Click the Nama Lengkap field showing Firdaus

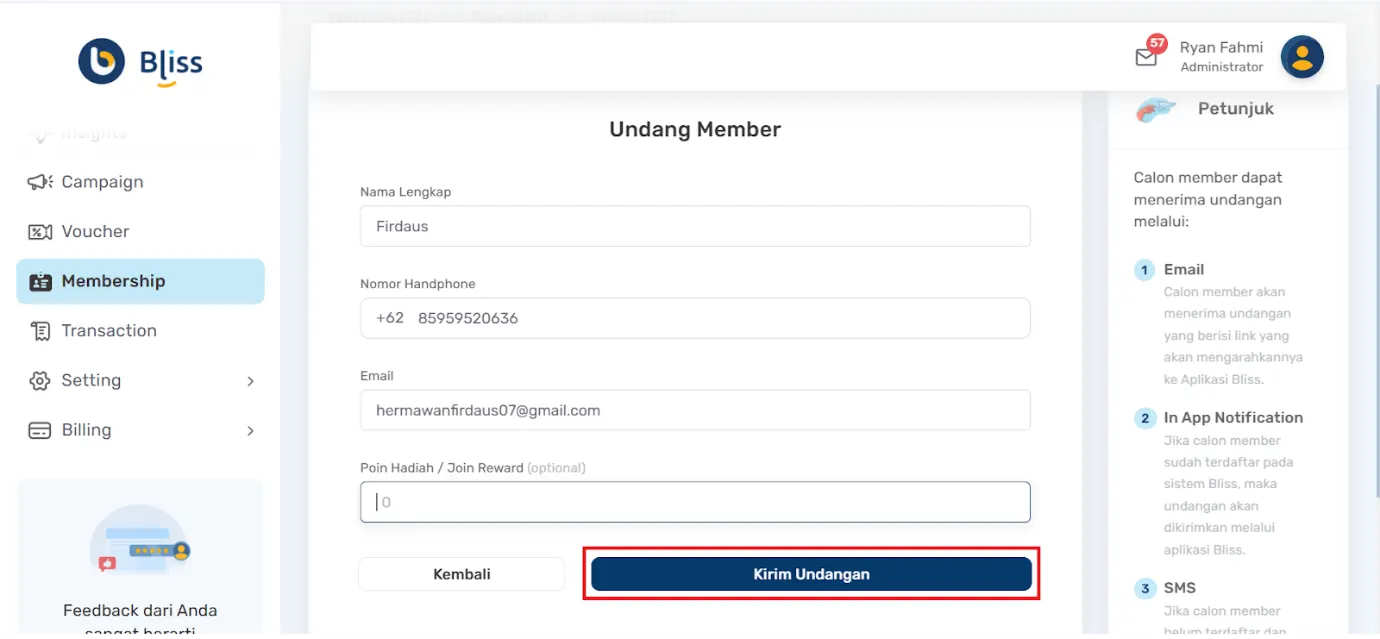click(694, 226)
